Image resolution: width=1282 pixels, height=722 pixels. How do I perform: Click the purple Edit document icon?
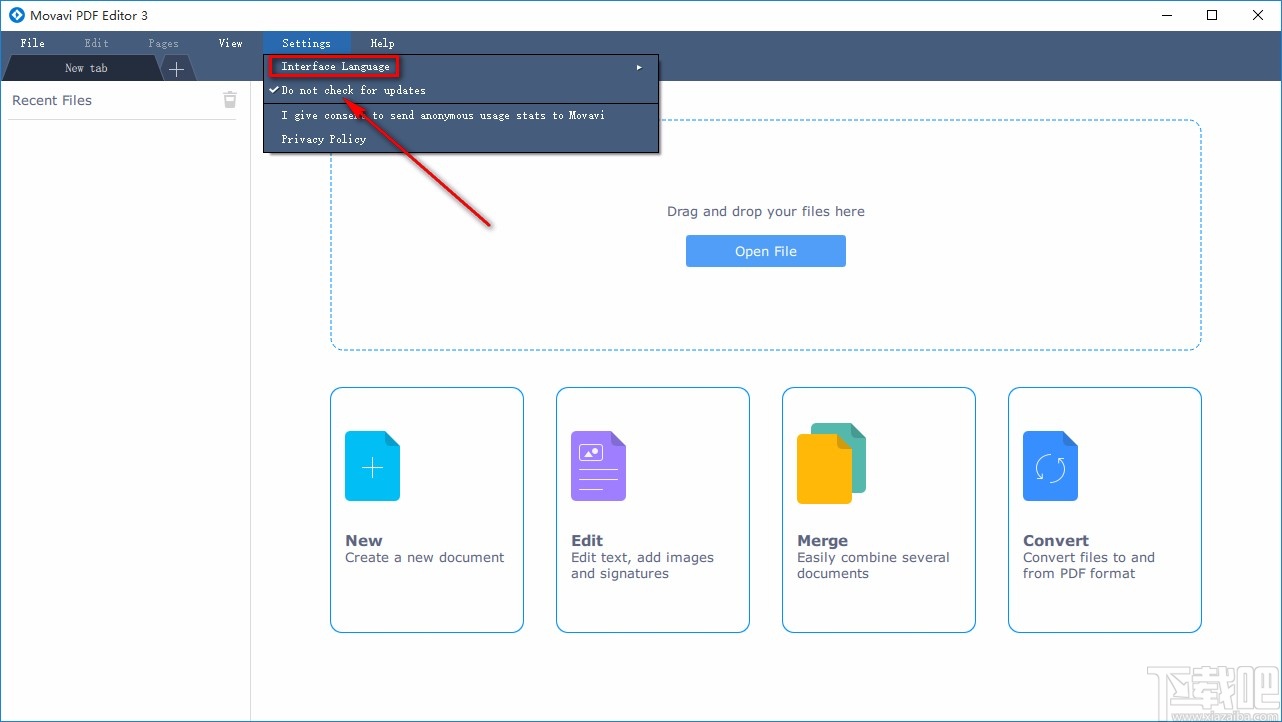pyautogui.click(x=598, y=466)
